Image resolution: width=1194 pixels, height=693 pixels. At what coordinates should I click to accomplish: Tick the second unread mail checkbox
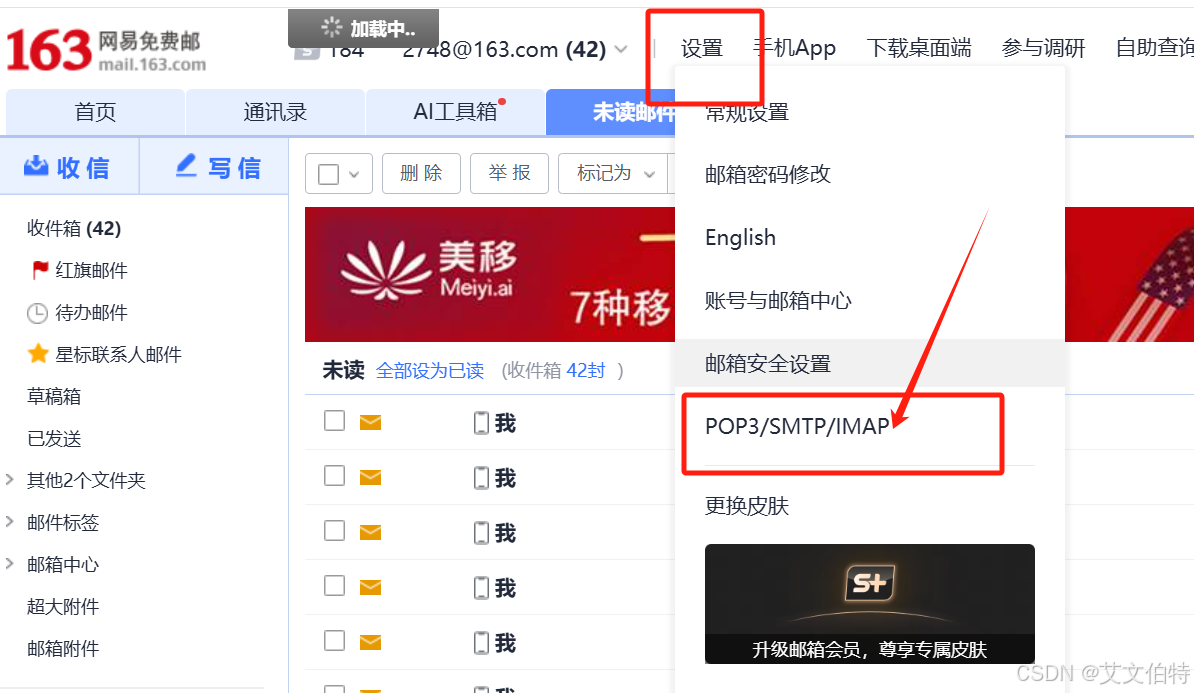(x=334, y=475)
